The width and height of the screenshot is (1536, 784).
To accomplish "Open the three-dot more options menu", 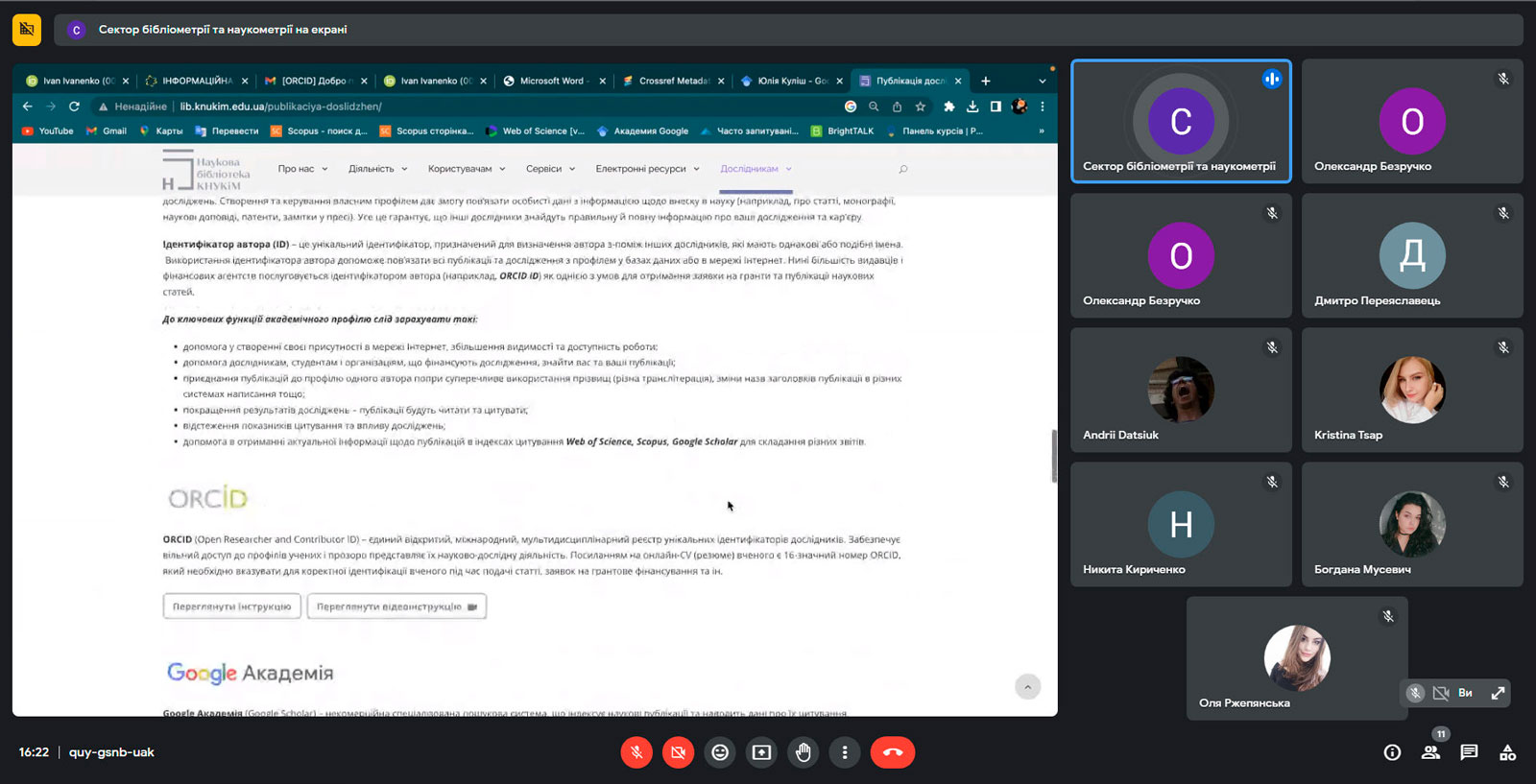I will point(845,752).
